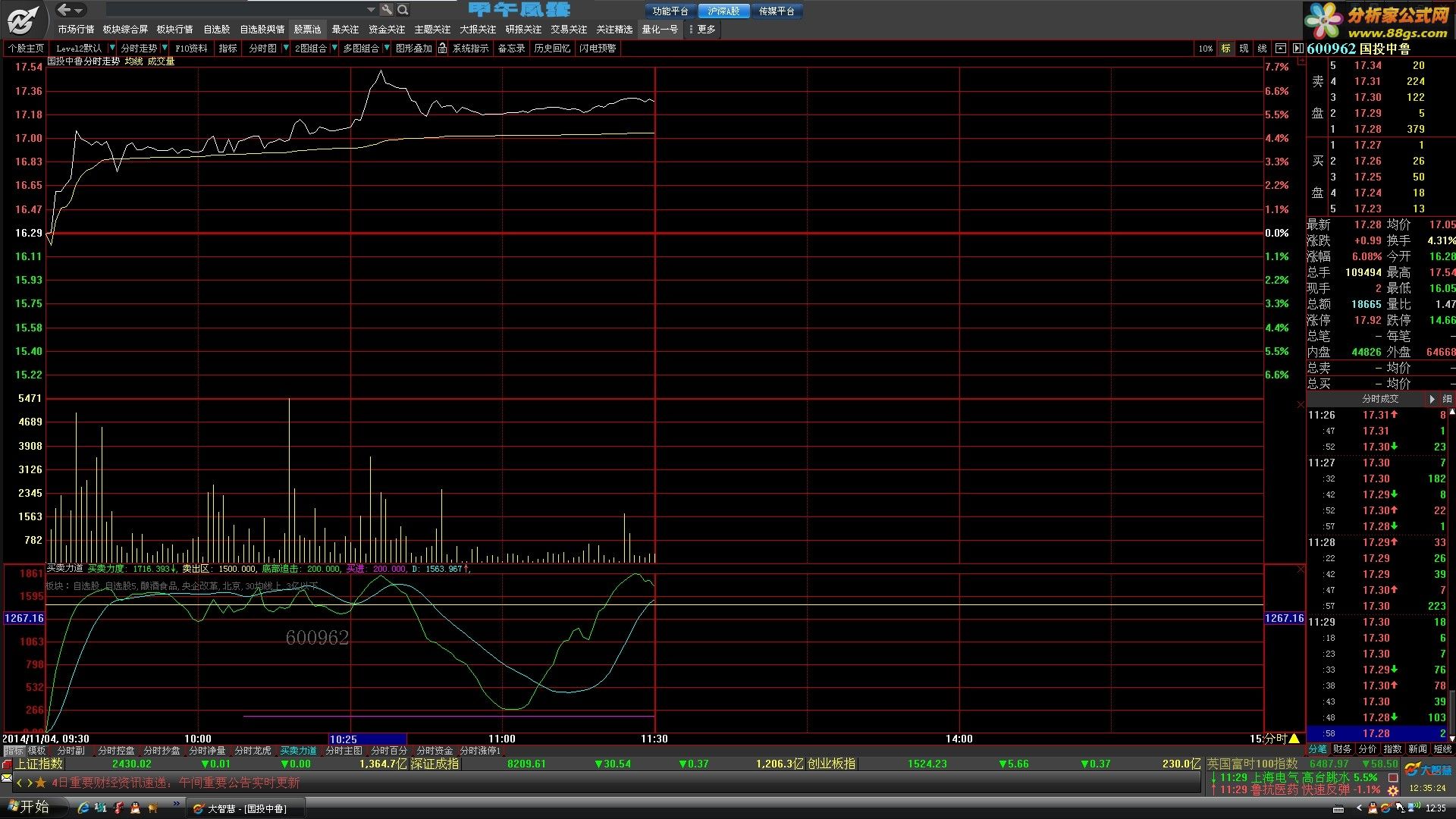Open the 股票池 menu
Viewport: 1456px width, 819px height.
(307, 29)
